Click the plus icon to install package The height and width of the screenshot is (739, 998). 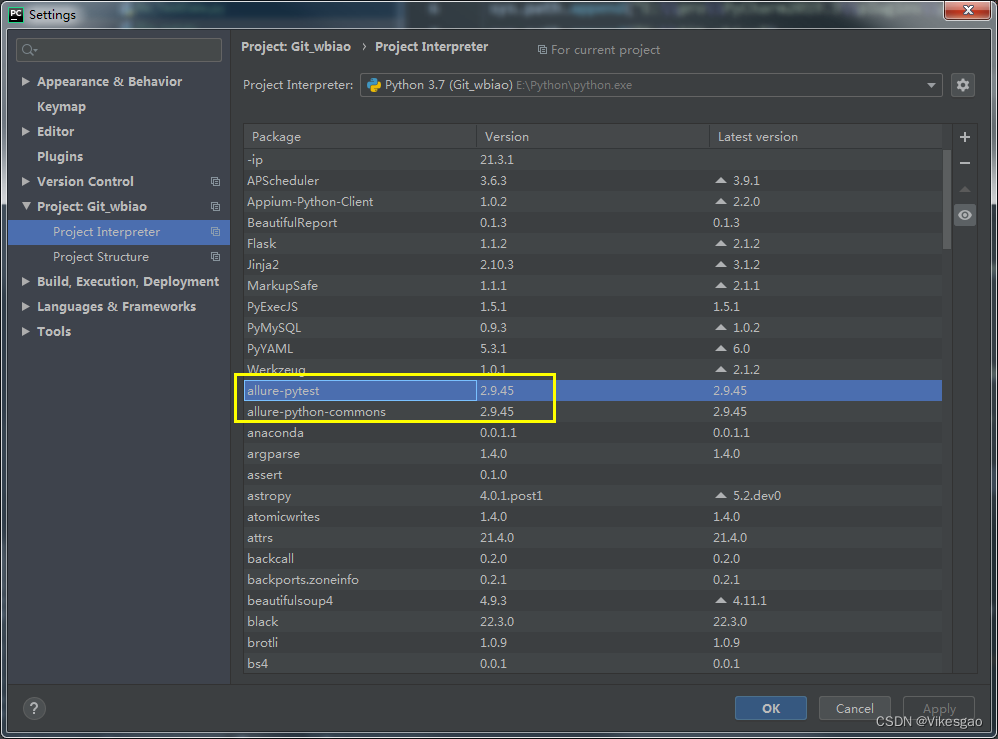tap(965, 137)
